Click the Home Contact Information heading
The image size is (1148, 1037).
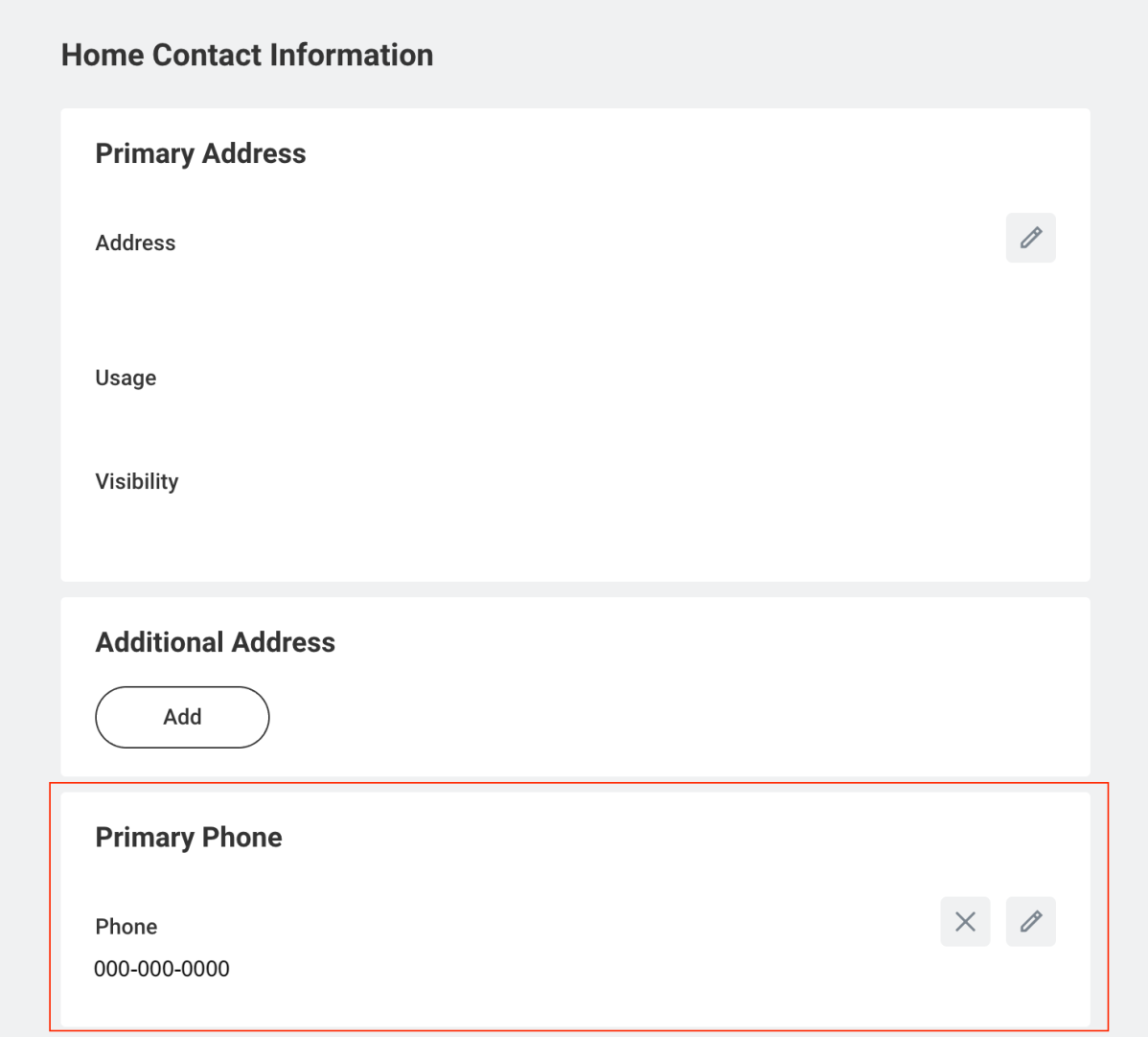246,55
